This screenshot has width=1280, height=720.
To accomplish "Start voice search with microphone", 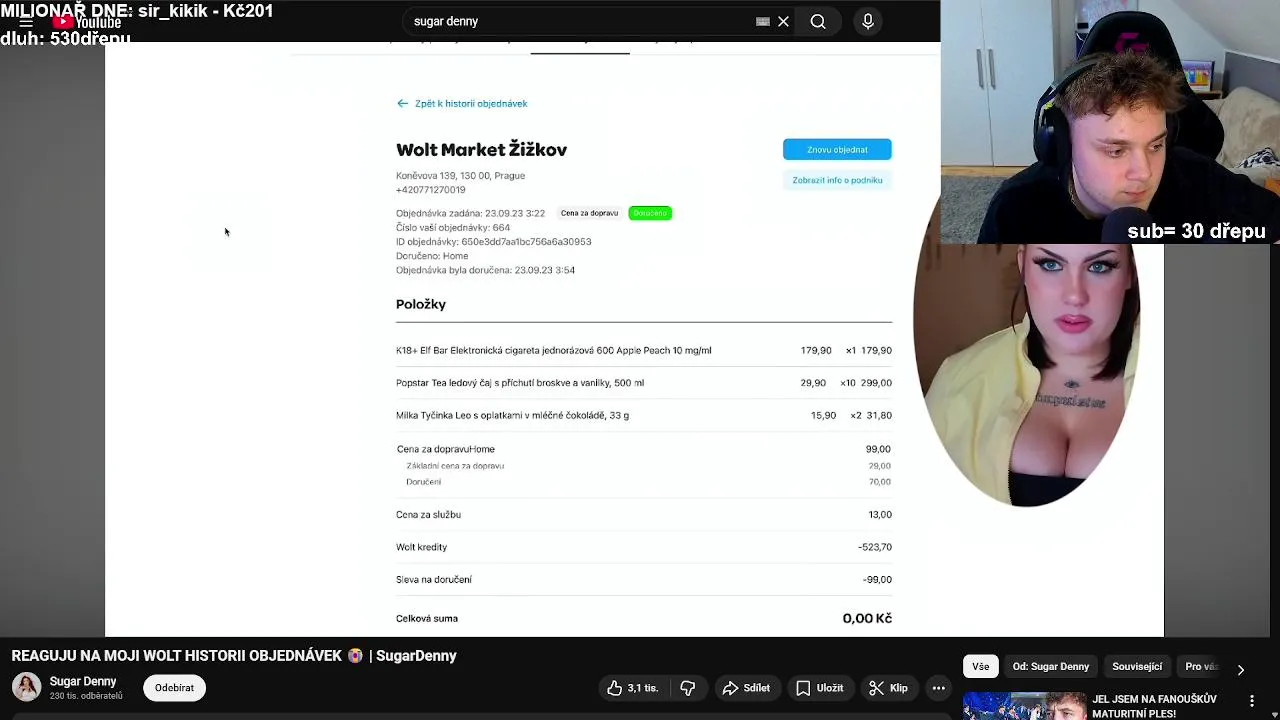I will click(868, 21).
